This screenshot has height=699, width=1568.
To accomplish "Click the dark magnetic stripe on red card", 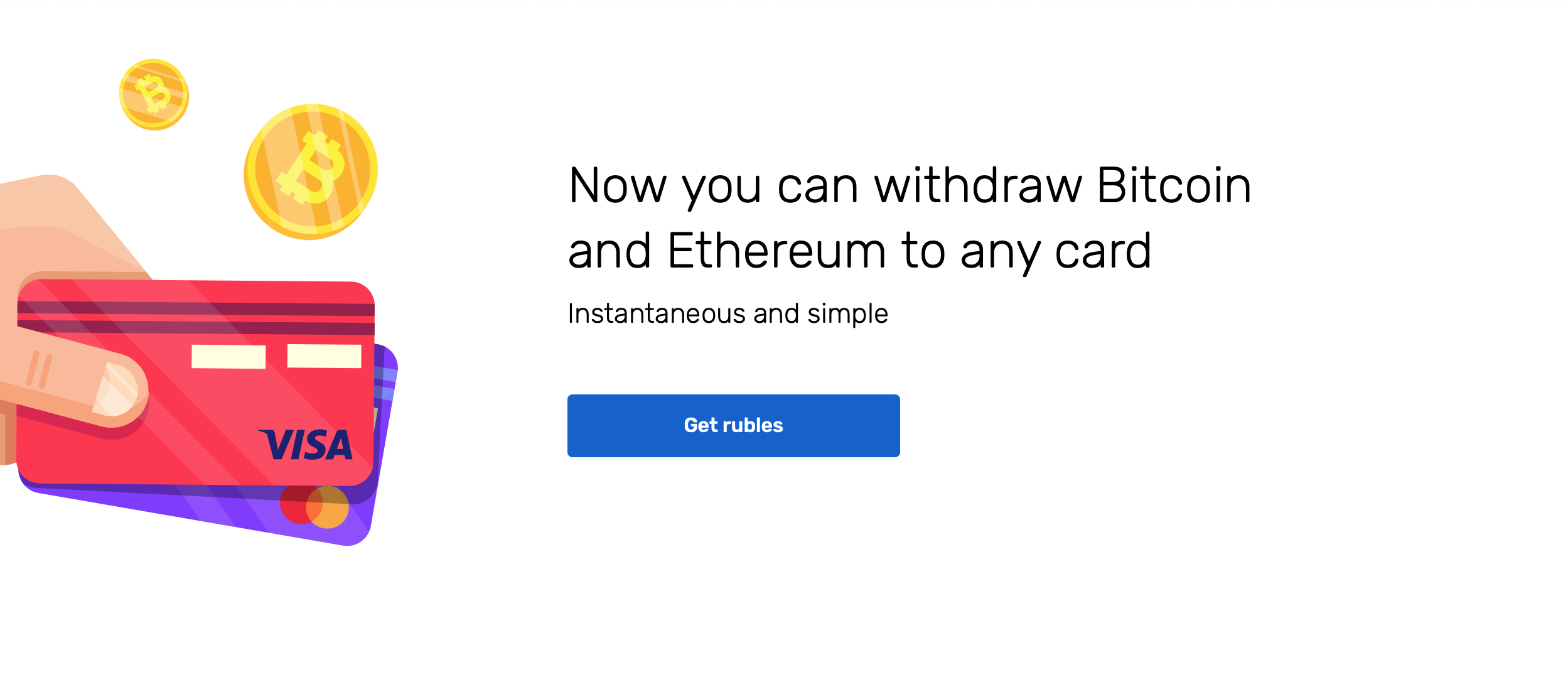I will (x=196, y=317).
